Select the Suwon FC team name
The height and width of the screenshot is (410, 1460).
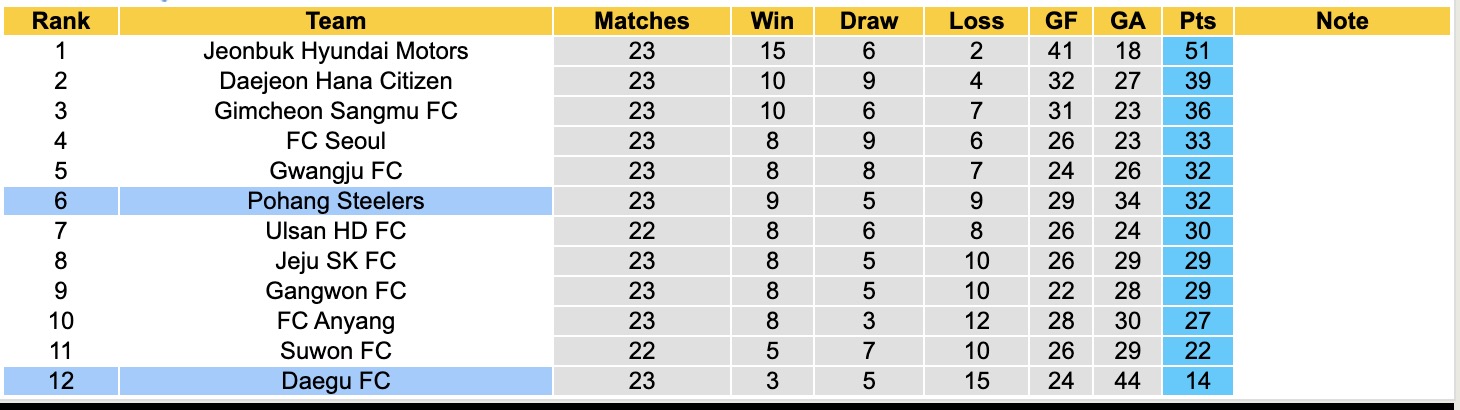pos(336,351)
